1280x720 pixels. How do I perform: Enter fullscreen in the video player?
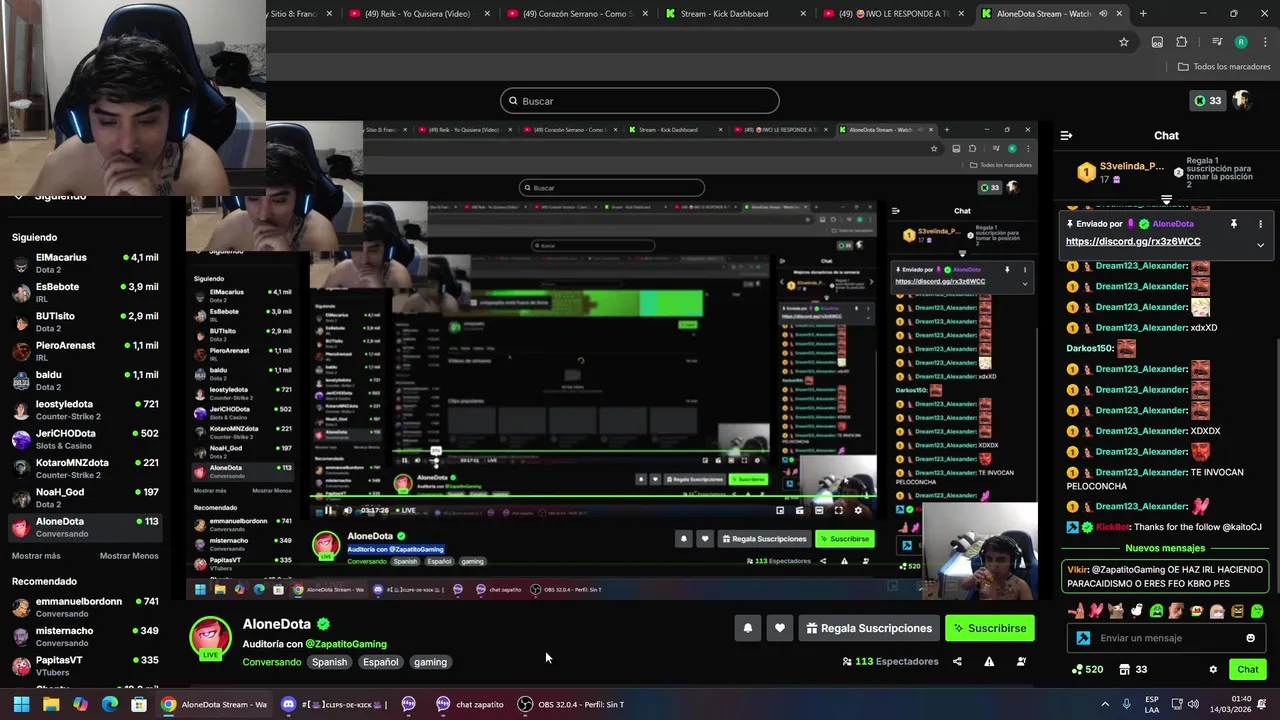click(838, 510)
